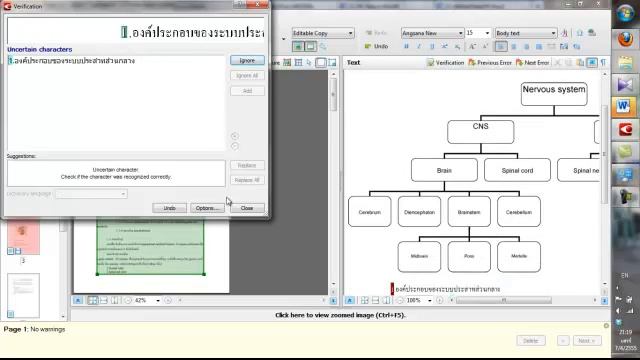Select the picture area tool in image toolbar
The width and height of the screenshot is (640, 360).
(x=287, y=62)
